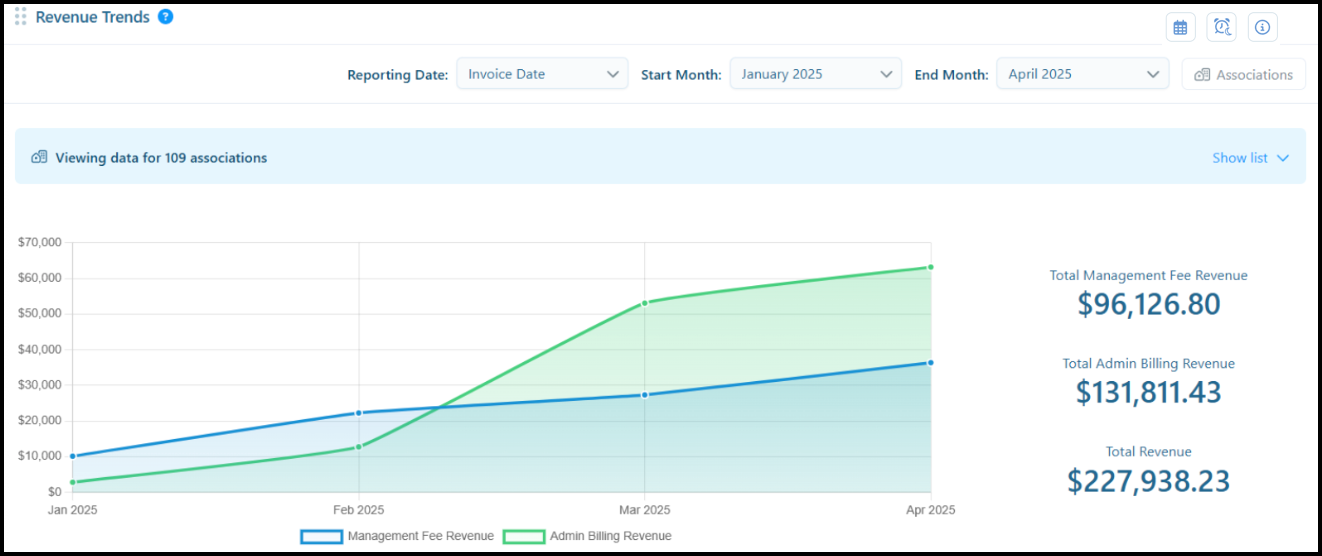Click the help question mark beside Revenue Trends
The height and width of the screenshot is (556, 1322).
(166, 17)
